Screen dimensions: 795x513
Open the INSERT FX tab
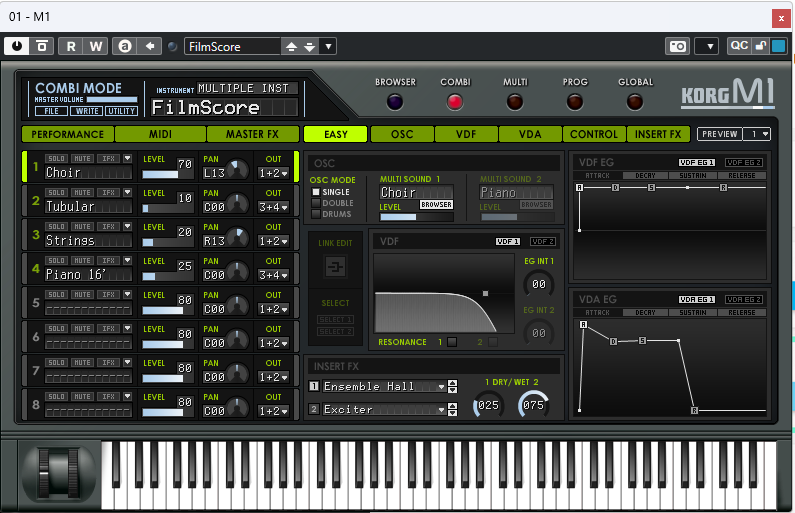[x=658, y=134]
